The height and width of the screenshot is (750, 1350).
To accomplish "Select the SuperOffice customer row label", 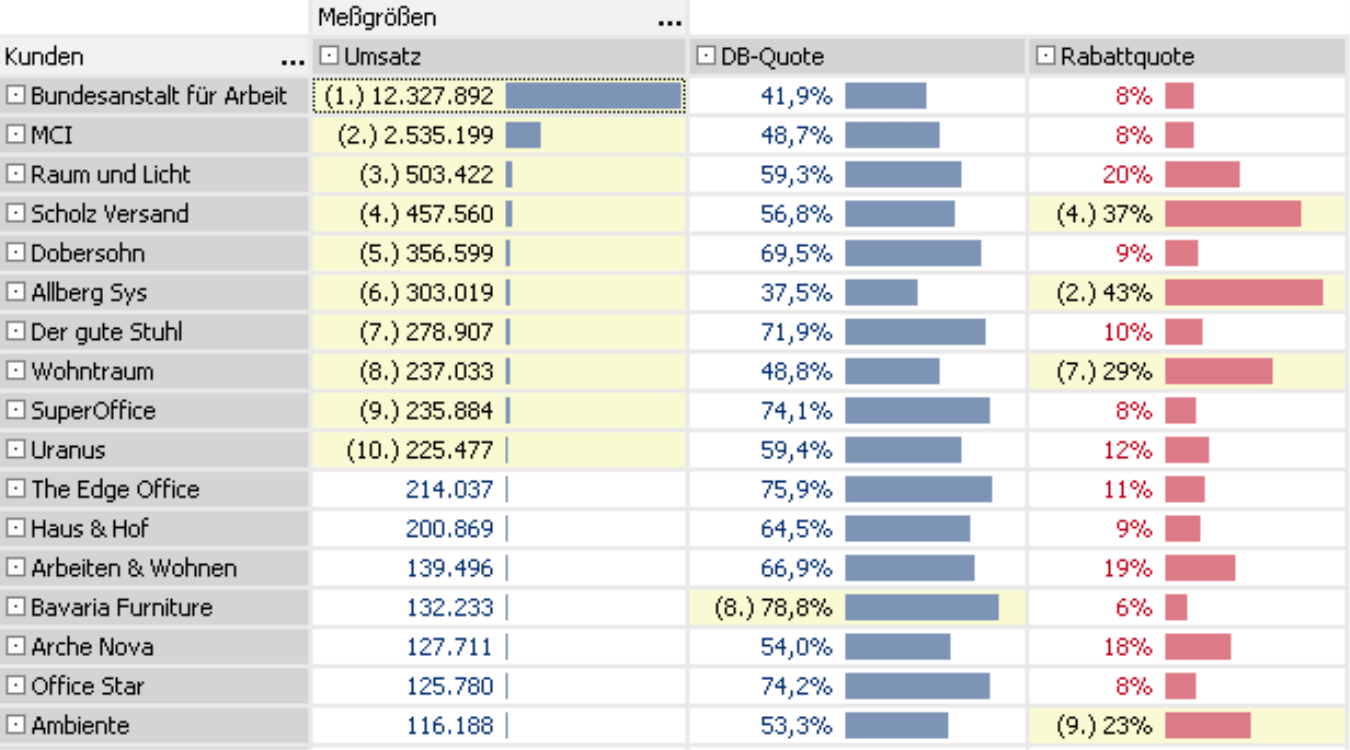I will click(93, 411).
